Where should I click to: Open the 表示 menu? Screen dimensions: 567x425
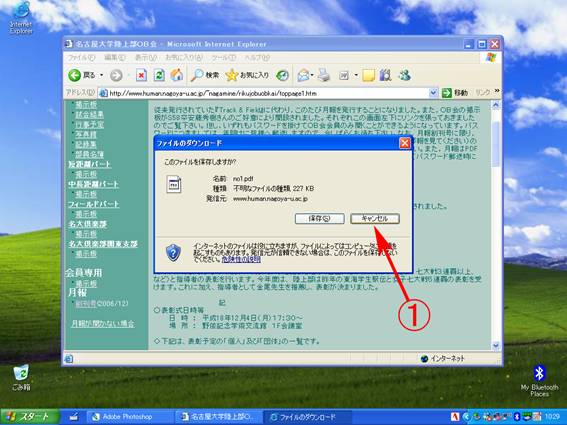(146, 58)
